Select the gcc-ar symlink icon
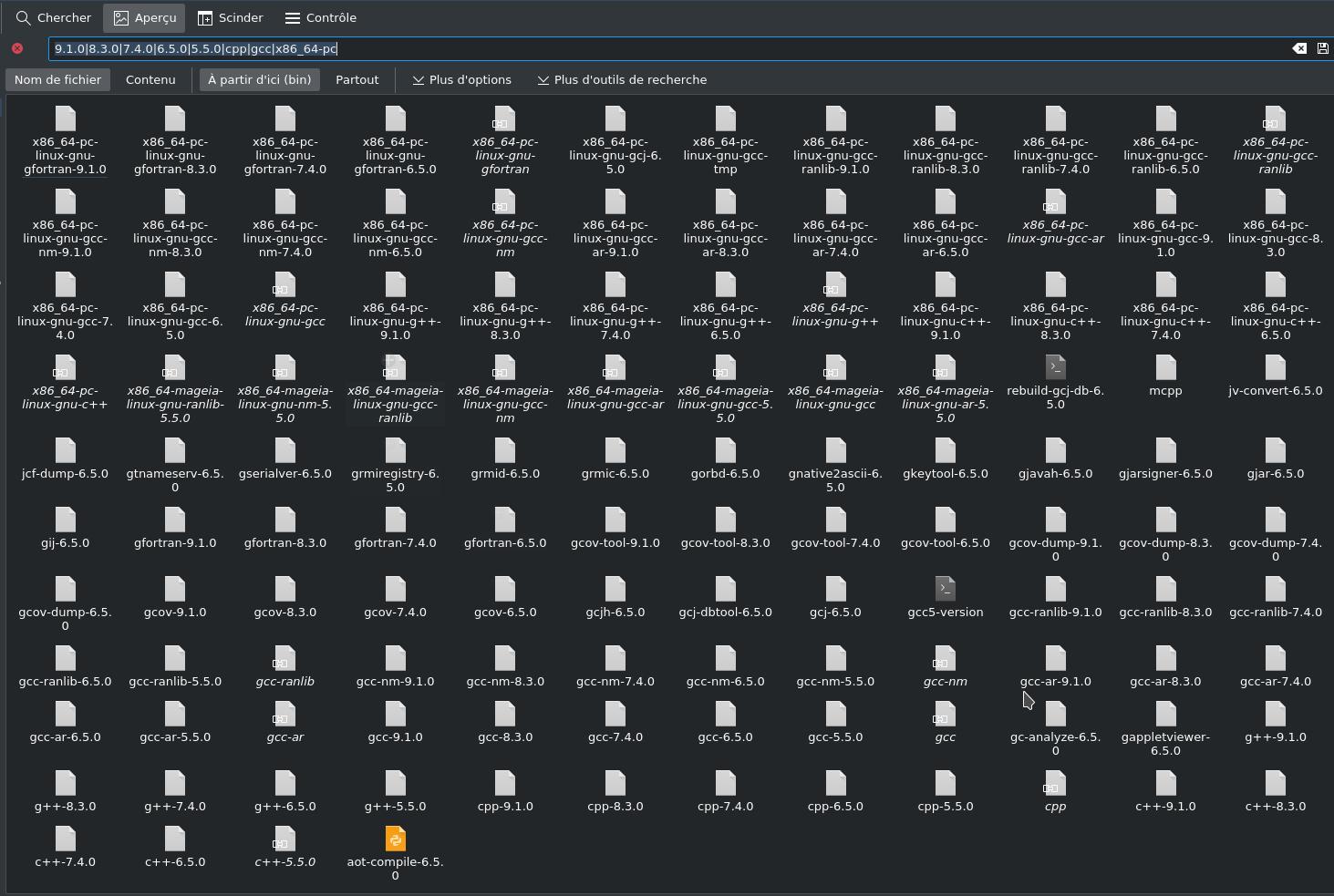This screenshot has width=1334, height=896. click(284, 714)
